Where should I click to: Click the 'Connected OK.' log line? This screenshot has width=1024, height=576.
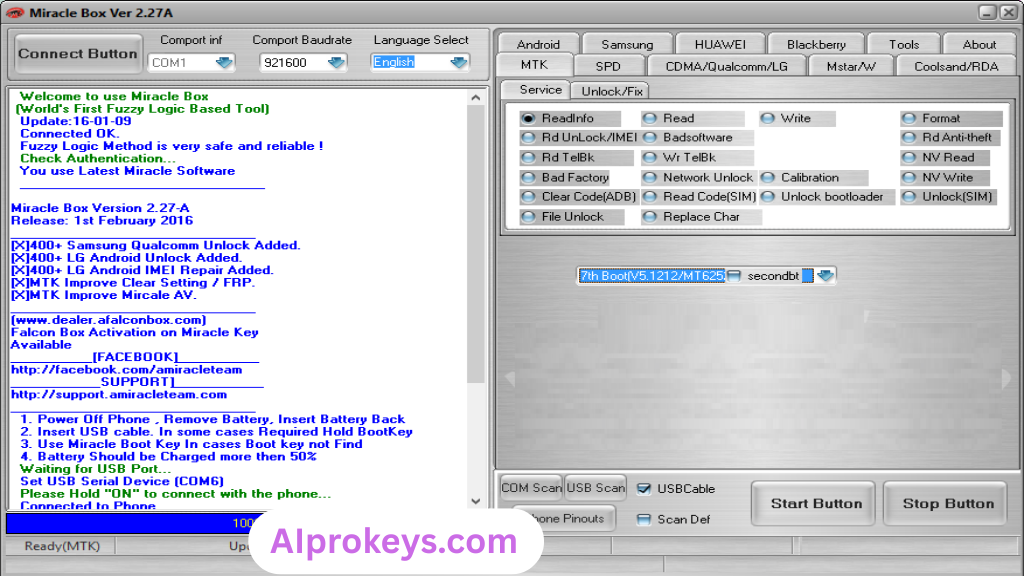(70, 133)
